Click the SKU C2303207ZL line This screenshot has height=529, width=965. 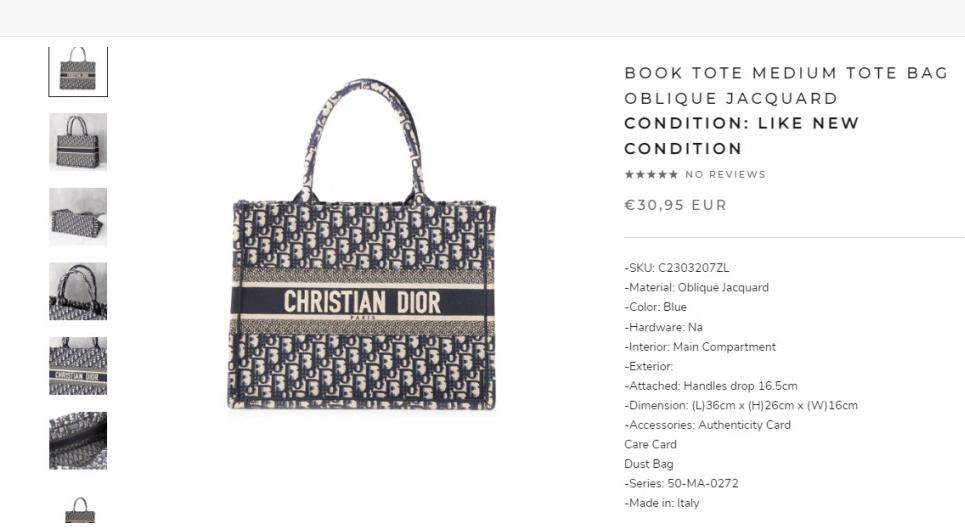coord(677,268)
